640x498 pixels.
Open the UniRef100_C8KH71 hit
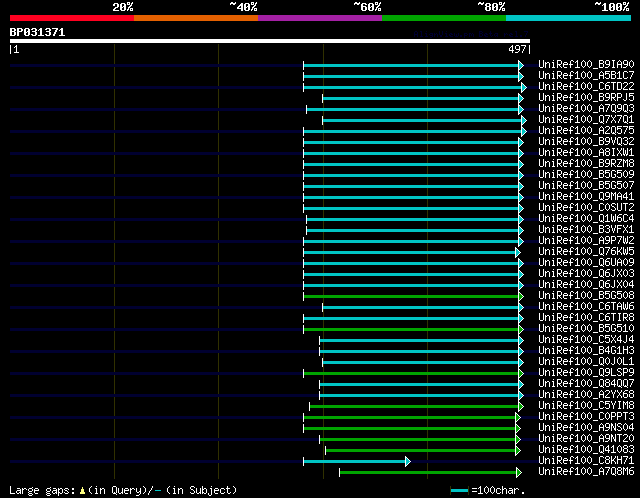point(586,461)
